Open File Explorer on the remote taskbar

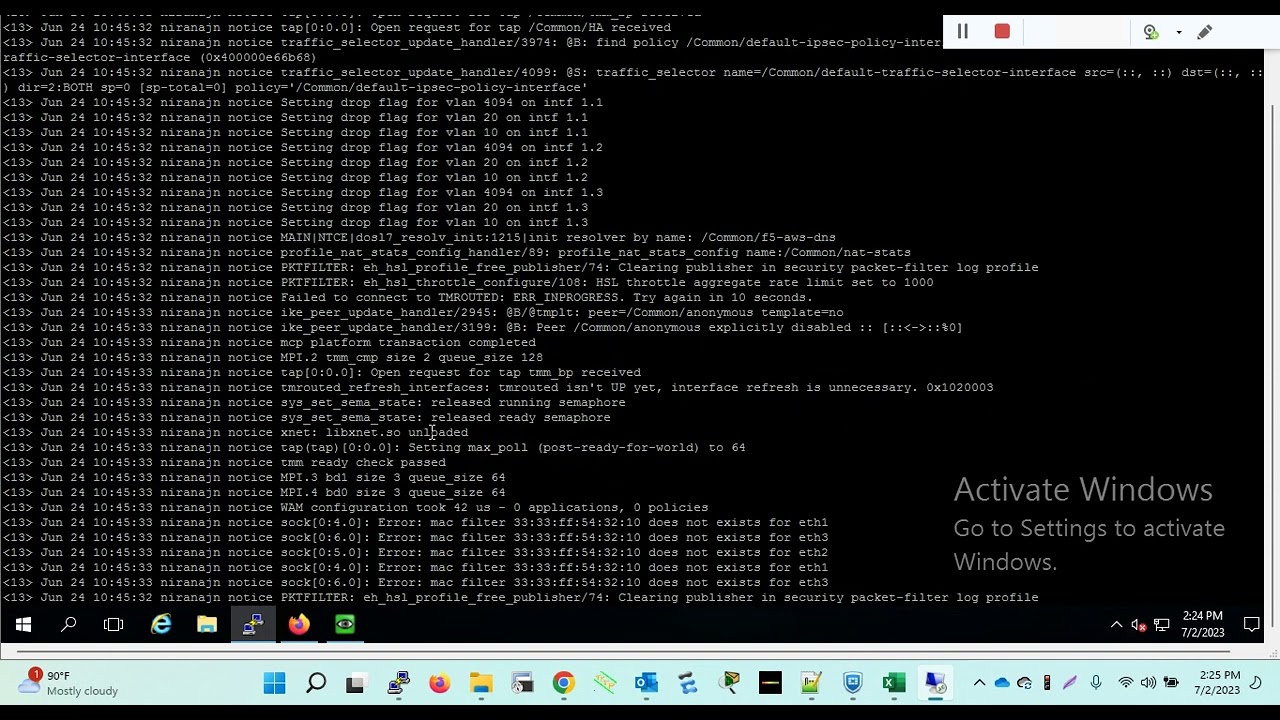[x=207, y=625]
